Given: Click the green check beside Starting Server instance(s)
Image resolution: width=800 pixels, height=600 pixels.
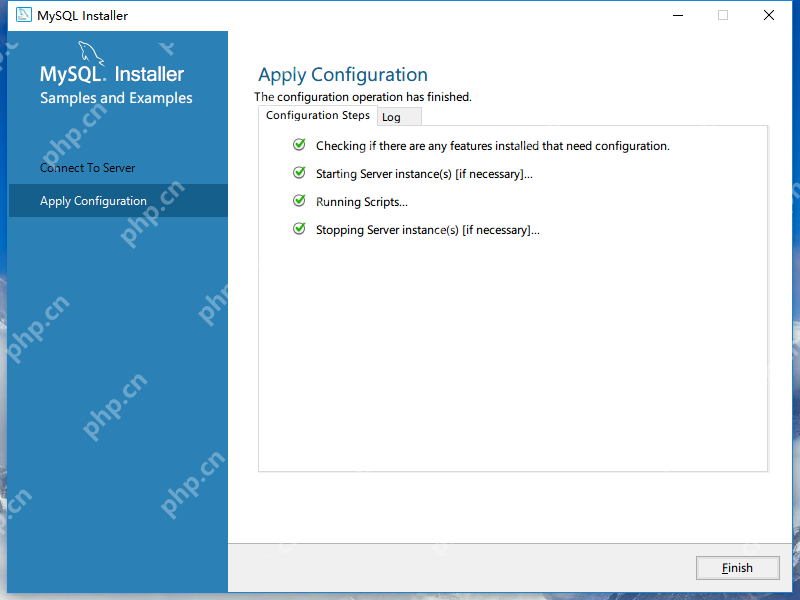Looking at the screenshot, I should click(x=299, y=173).
